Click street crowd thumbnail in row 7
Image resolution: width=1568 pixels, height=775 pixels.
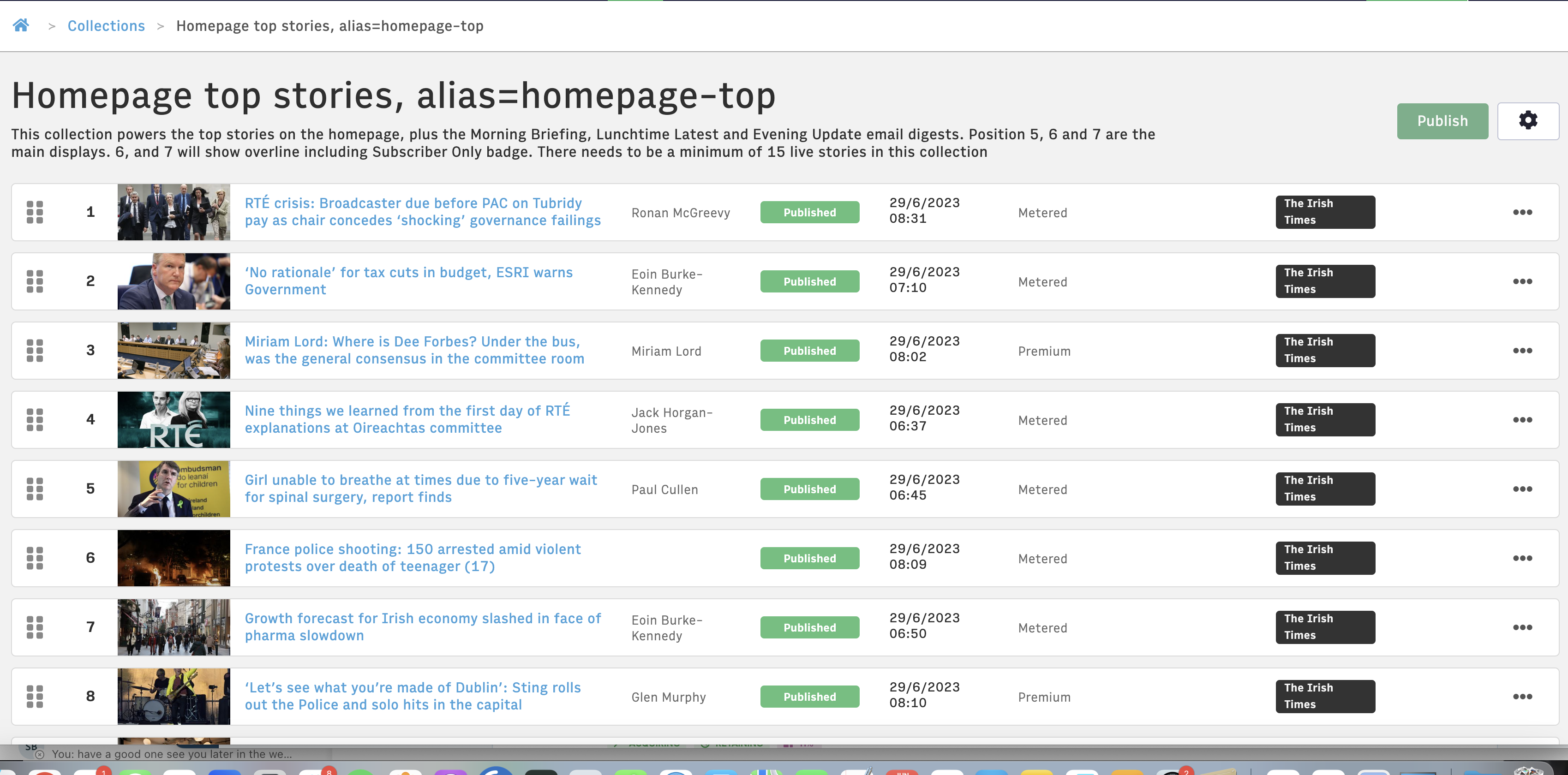(x=174, y=627)
